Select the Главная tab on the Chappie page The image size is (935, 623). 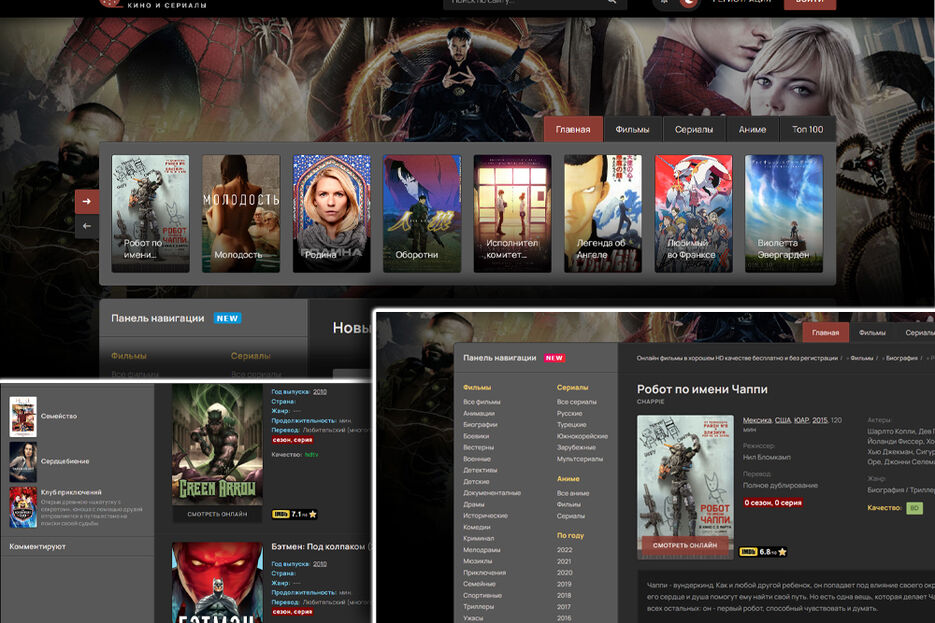point(825,333)
